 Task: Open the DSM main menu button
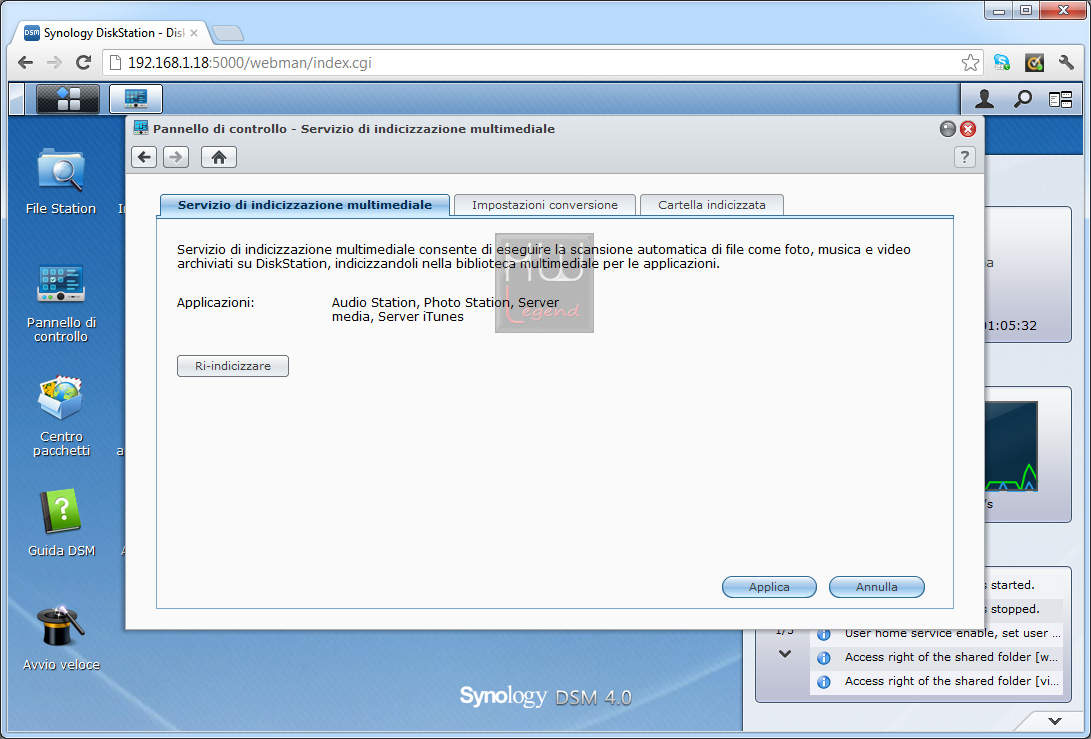click(x=67, y=99)
